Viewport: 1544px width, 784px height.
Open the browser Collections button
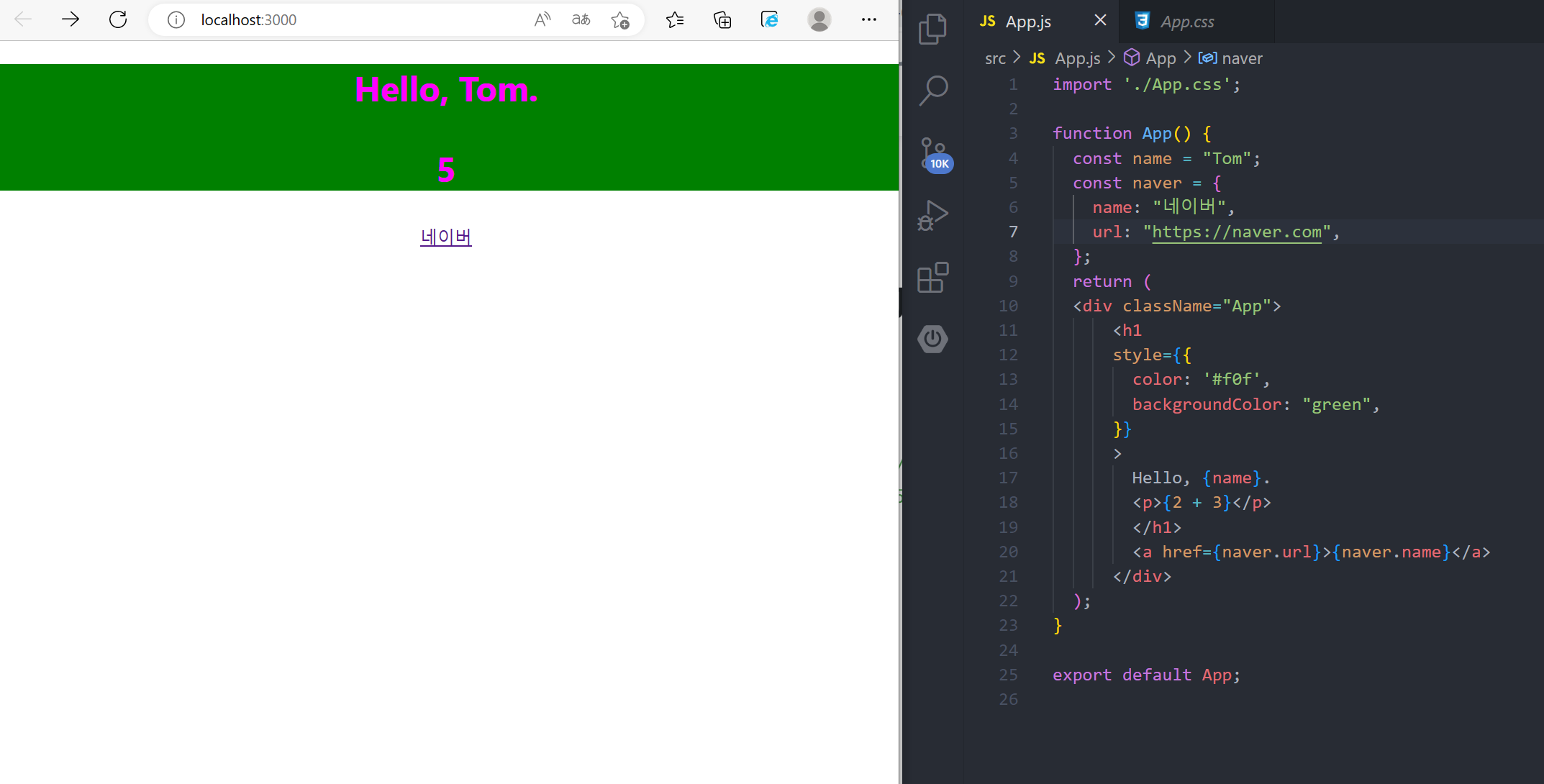722,19
